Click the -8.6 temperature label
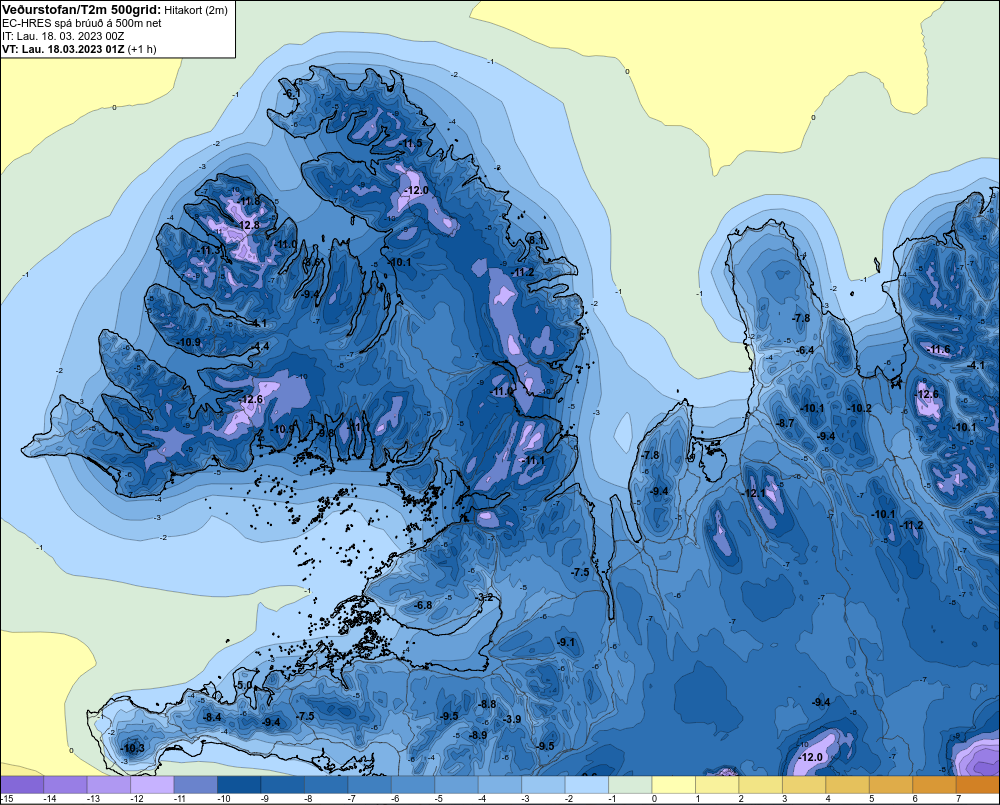1000x805 pixels. click(311, 262)
